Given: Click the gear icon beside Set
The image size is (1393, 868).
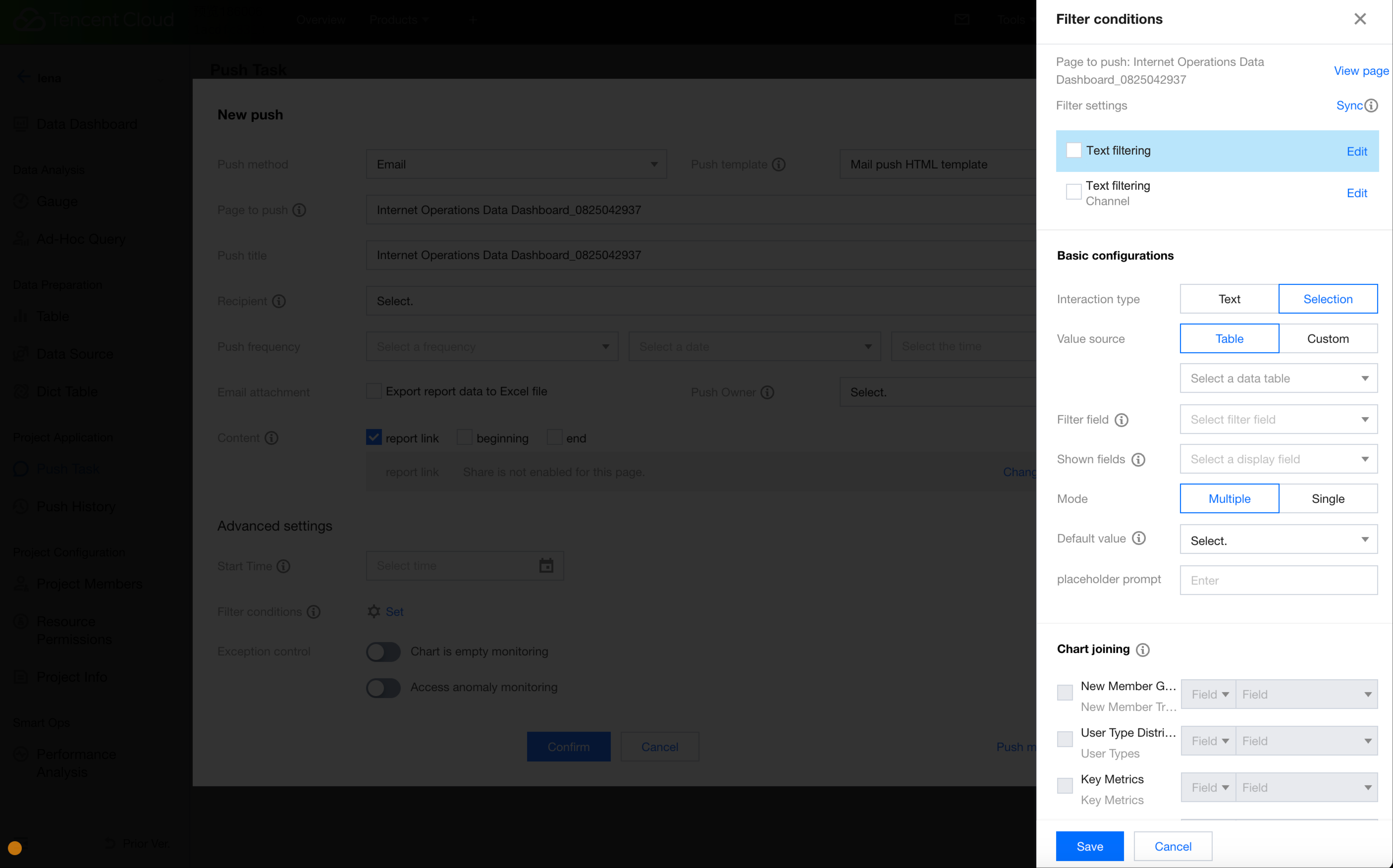Looking at the screenshot, I should (x=374, y=612).
